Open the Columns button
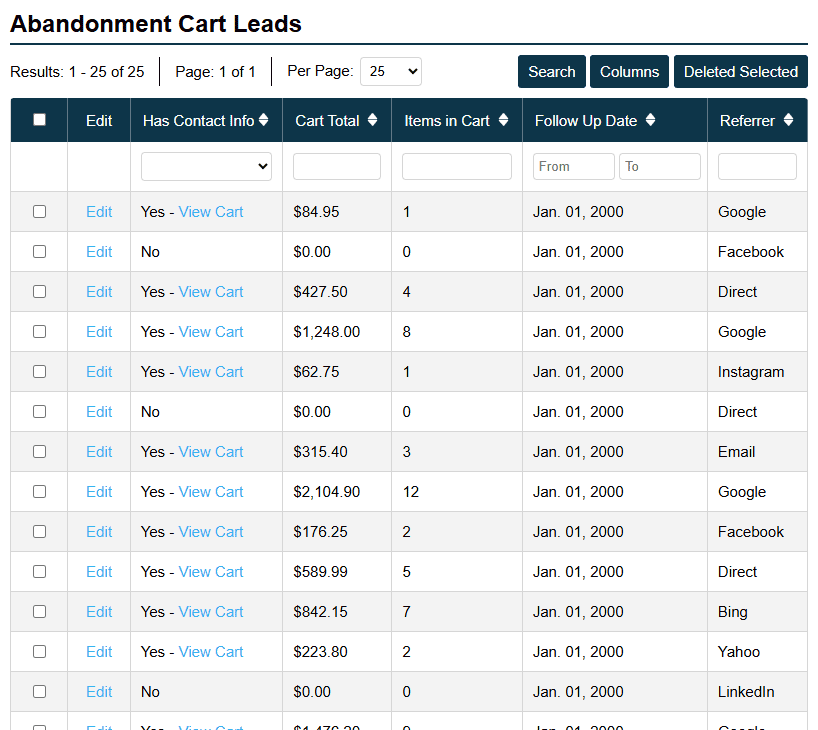 tap(629, 71)
